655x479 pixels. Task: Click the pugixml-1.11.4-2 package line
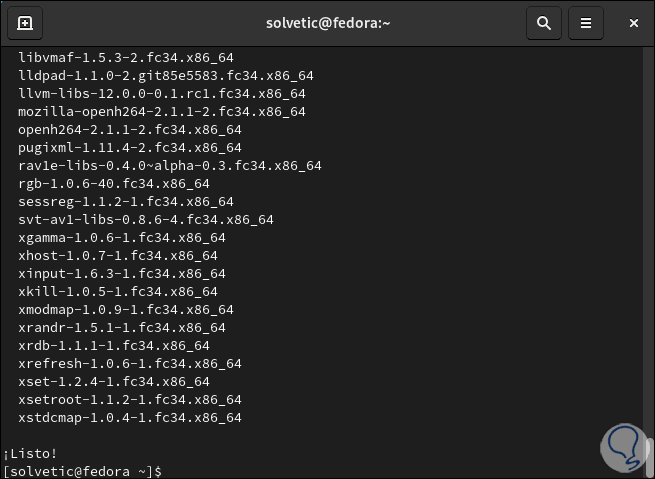tap(129, 147)
